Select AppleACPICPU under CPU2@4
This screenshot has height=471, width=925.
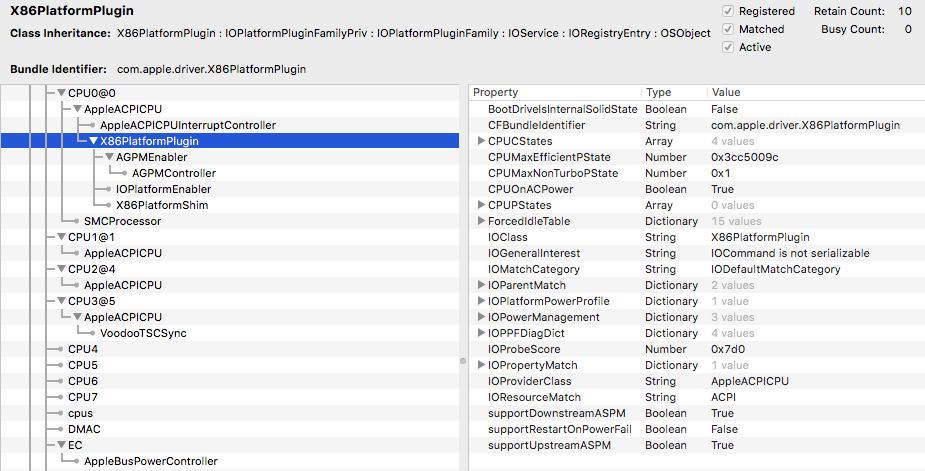pos(123,285)
